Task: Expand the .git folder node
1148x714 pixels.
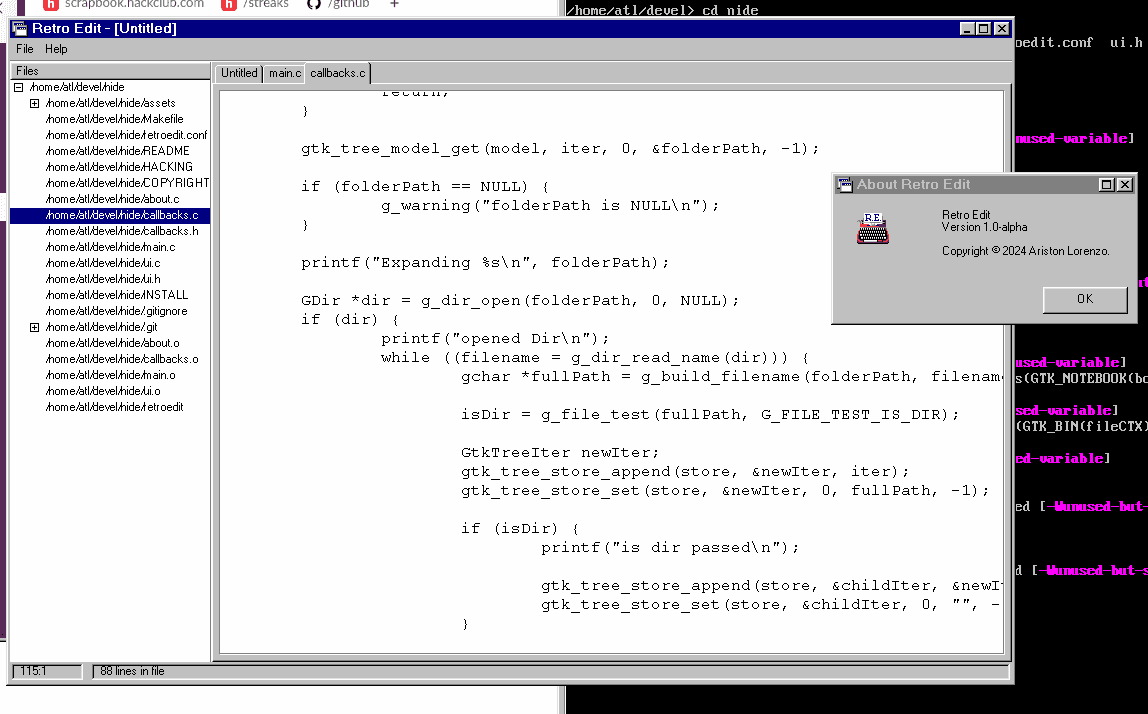Action: 34,327
